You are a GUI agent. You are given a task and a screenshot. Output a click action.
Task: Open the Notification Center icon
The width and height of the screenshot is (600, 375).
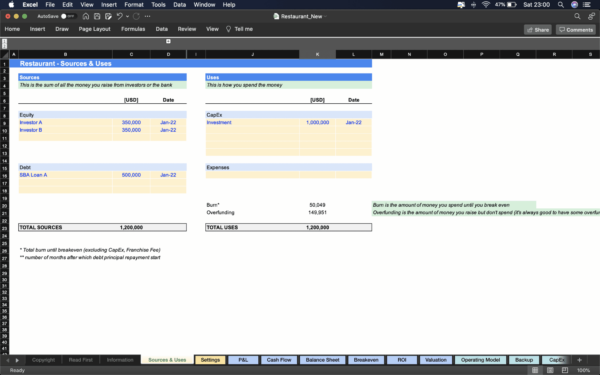point(587,5)
